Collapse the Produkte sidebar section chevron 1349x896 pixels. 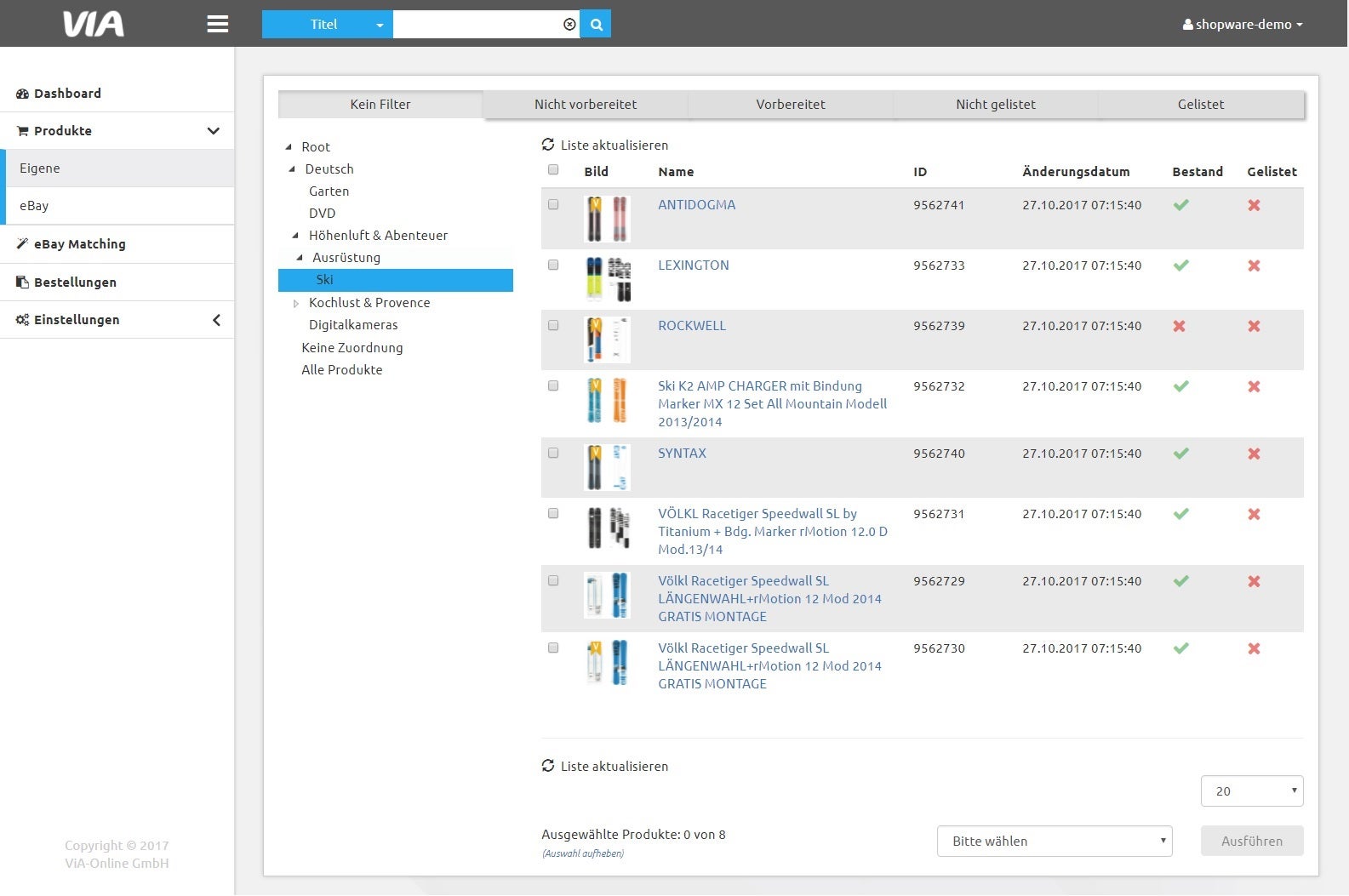(214, 131)
